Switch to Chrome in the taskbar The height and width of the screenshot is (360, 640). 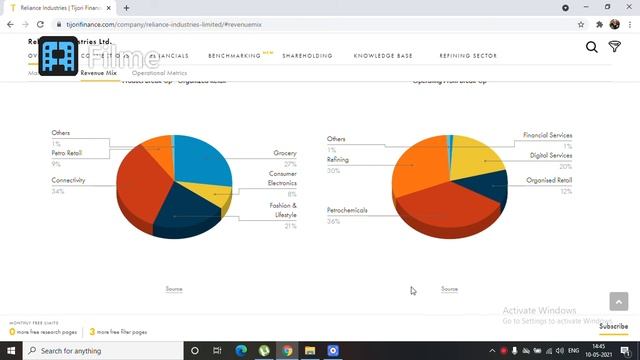click(x=287, y=351)
